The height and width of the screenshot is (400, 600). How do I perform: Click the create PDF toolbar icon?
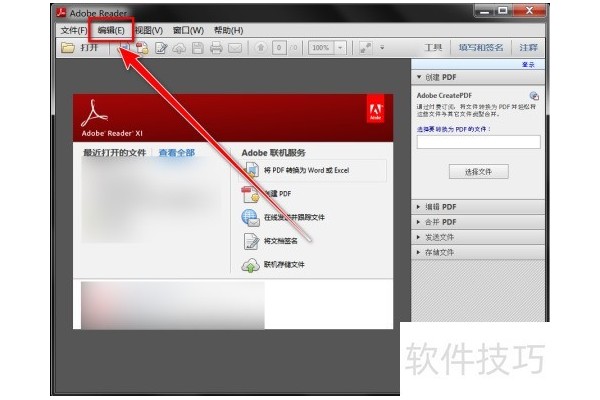142,48
